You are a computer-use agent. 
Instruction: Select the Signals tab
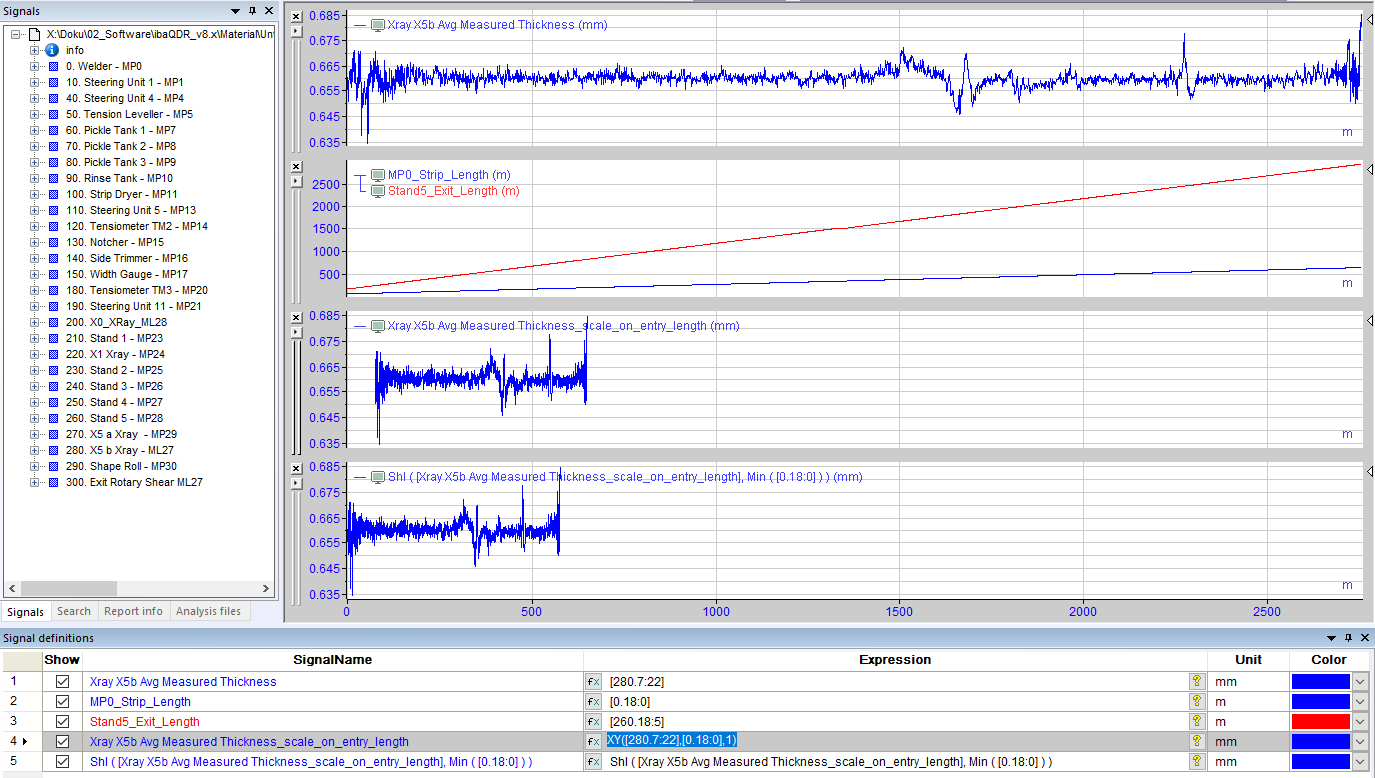pyautogui.click(x=25, y=612)
